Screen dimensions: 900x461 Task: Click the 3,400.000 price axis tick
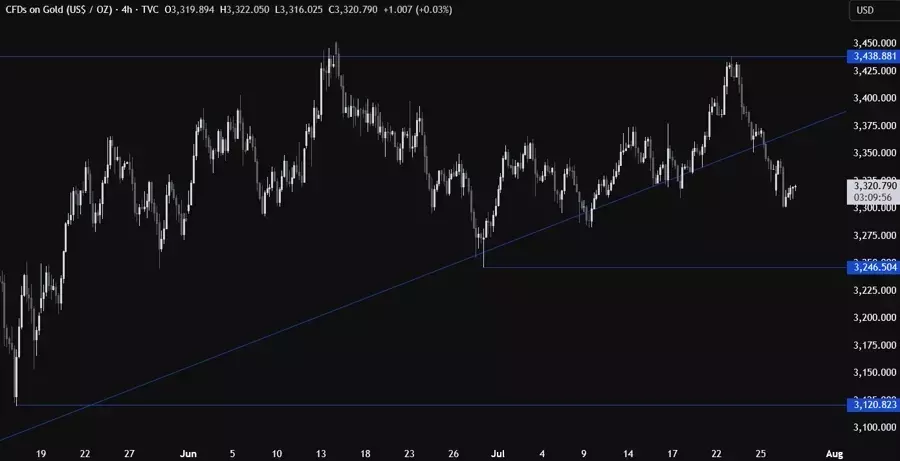click(870, 98)
